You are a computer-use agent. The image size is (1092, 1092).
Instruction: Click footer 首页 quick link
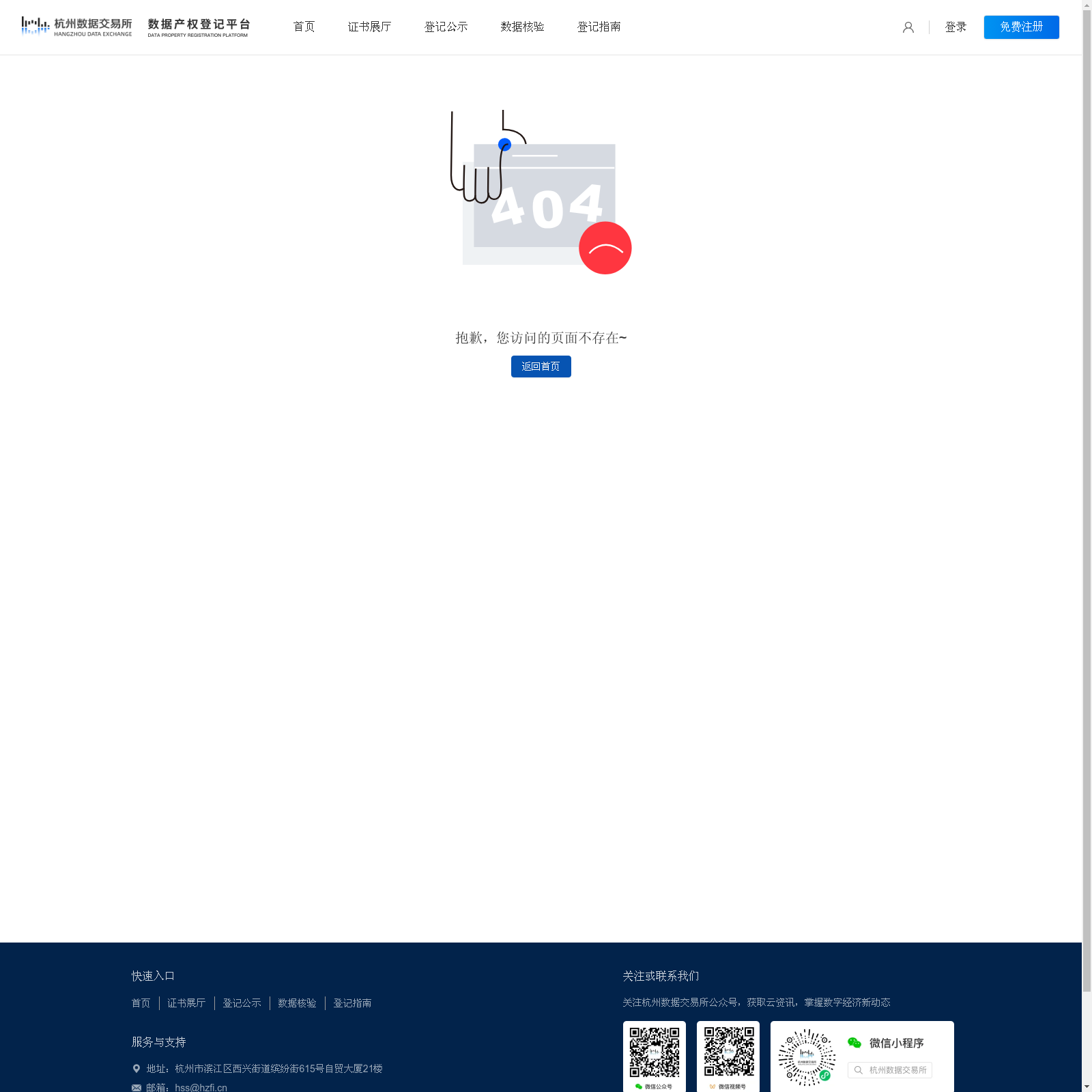pyautogui.click(x=141, y=1003)
